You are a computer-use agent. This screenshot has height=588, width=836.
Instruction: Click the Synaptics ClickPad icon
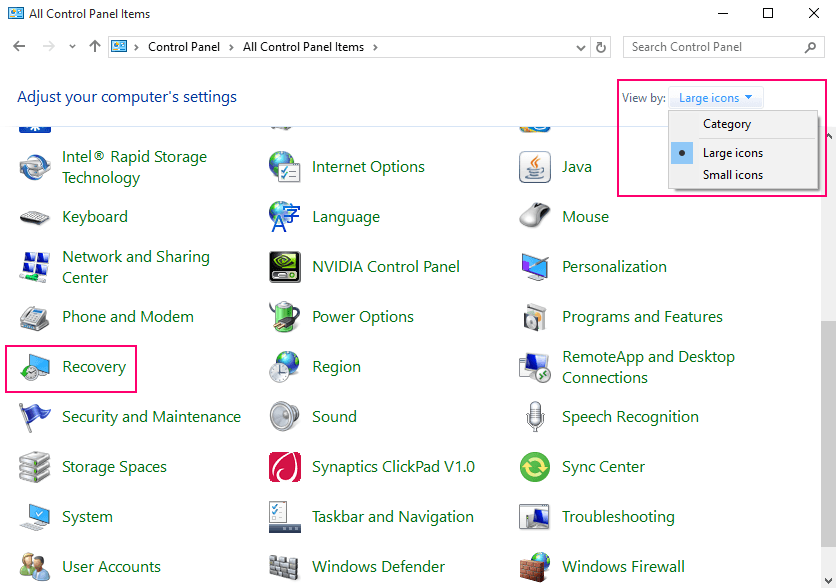285,466
